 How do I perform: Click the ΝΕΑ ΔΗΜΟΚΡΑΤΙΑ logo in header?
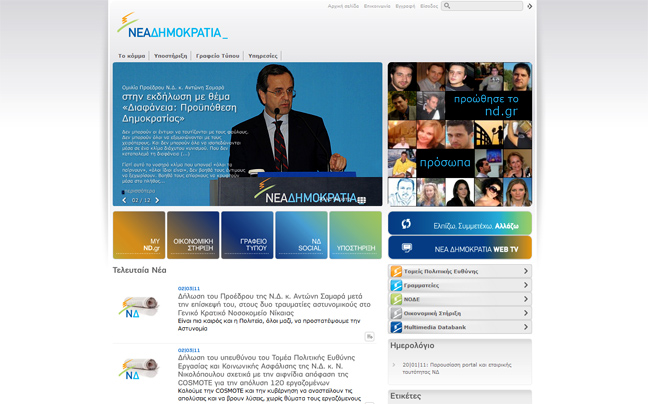pyautogui.click(x=172, y=26)
